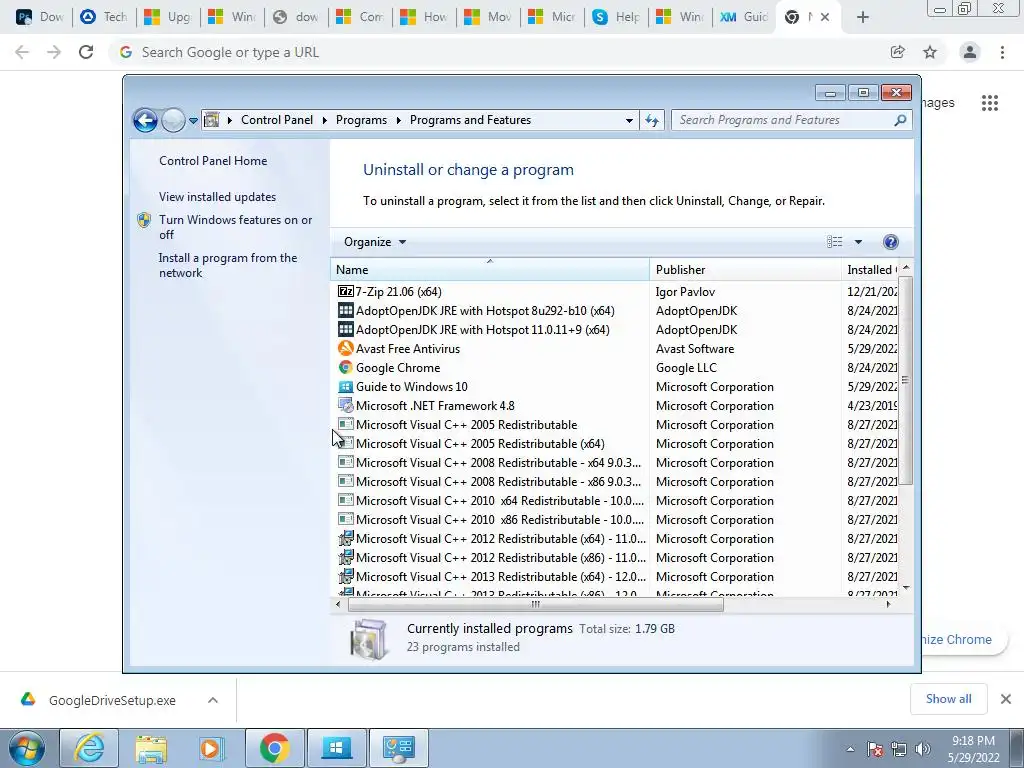Open the Chrome profile avatar

pos(970,52)
